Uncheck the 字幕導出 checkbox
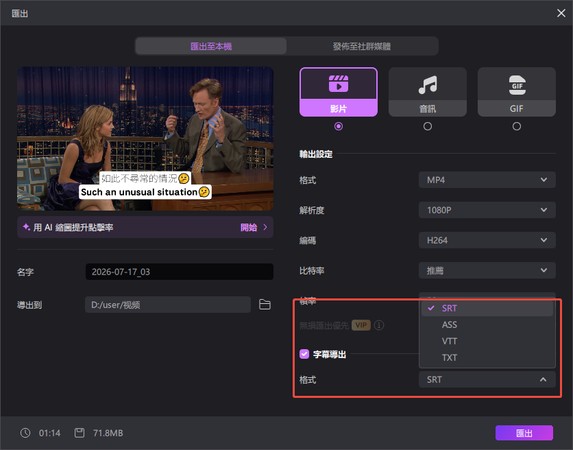This screenshot has width=573, height=450. click(304, 354)
